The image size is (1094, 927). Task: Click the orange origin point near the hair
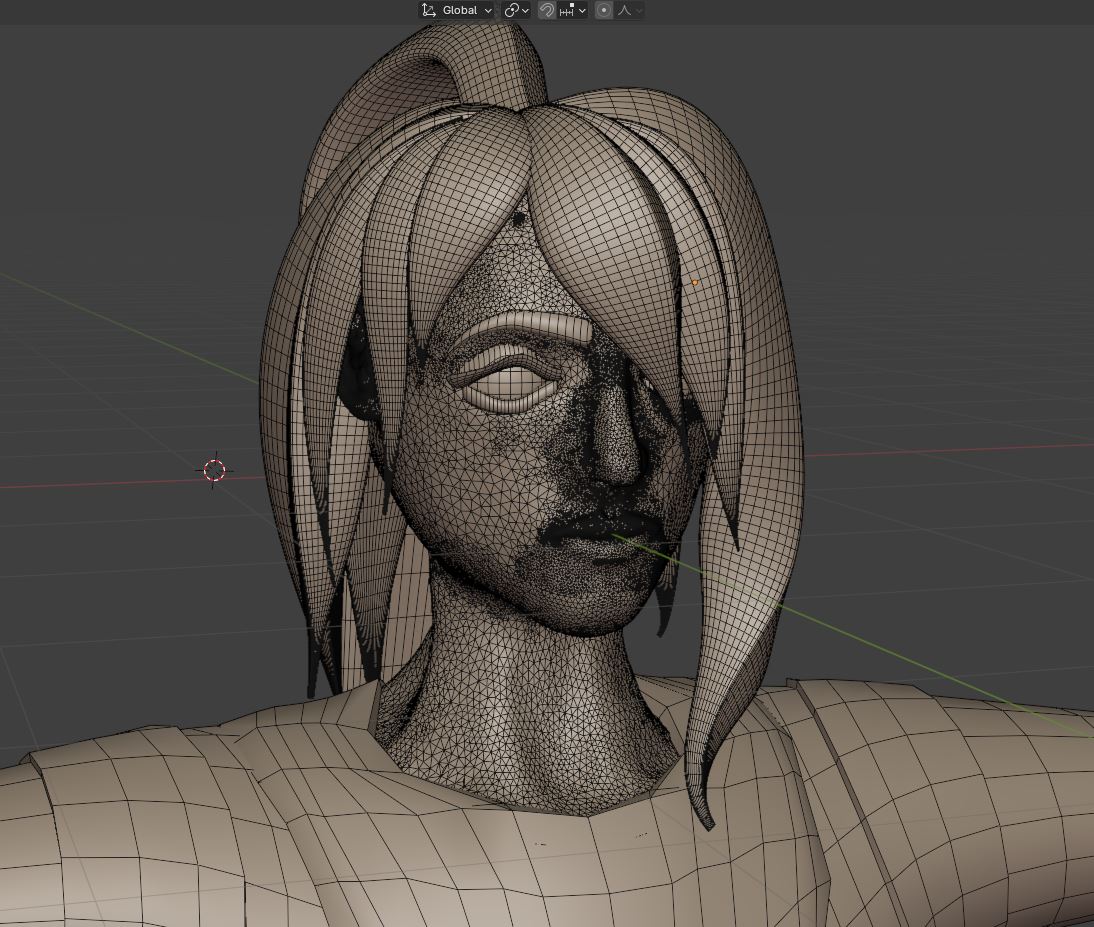pyautogui.click(x=695, y=282)
